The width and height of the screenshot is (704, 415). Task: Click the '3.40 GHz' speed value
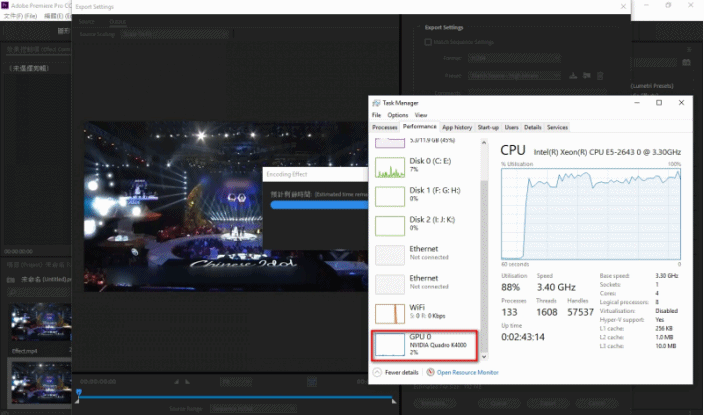pyautogui.click(x=556, y=287)
